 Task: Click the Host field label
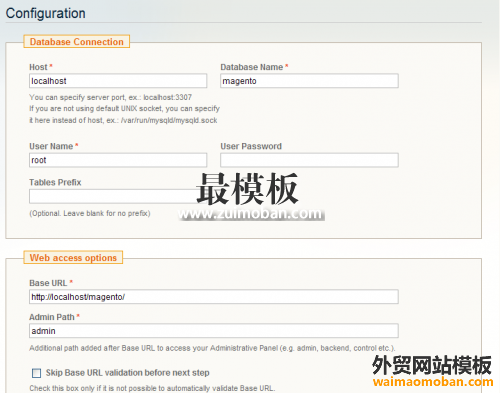point(38,67)
